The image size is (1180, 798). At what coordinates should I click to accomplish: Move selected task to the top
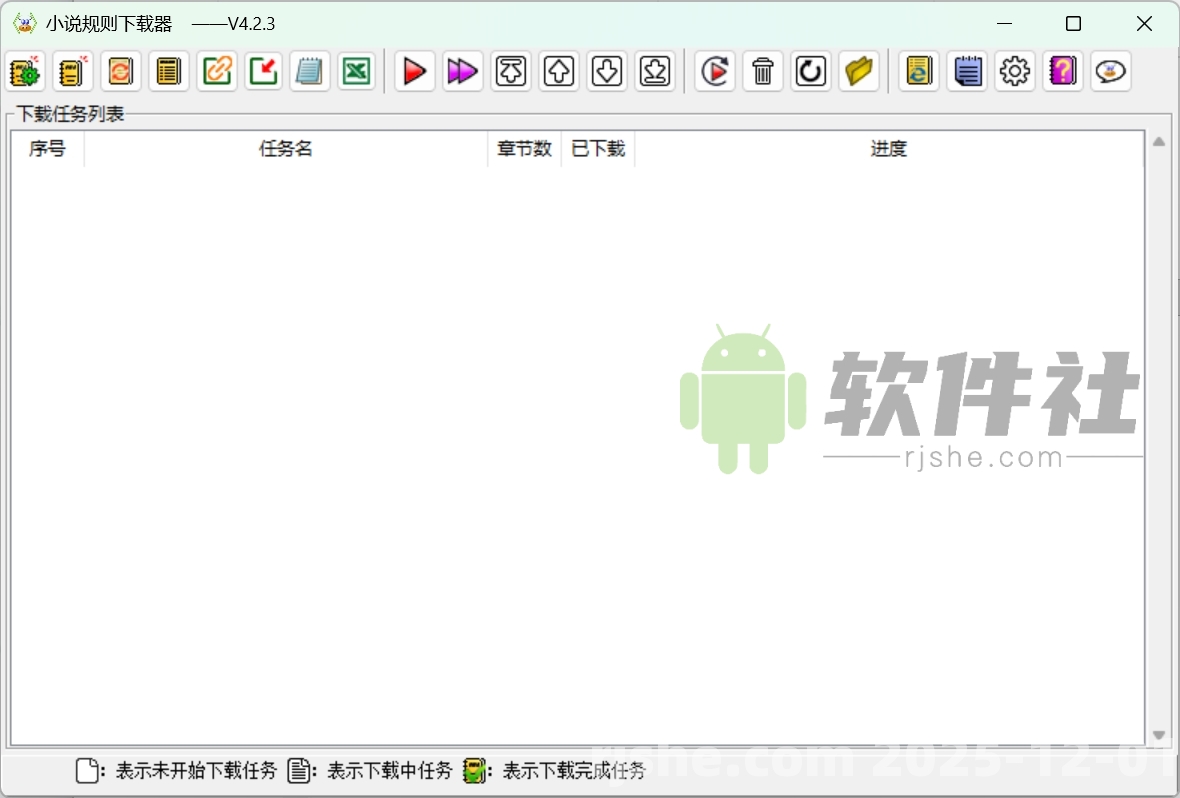tap(511, 71)
